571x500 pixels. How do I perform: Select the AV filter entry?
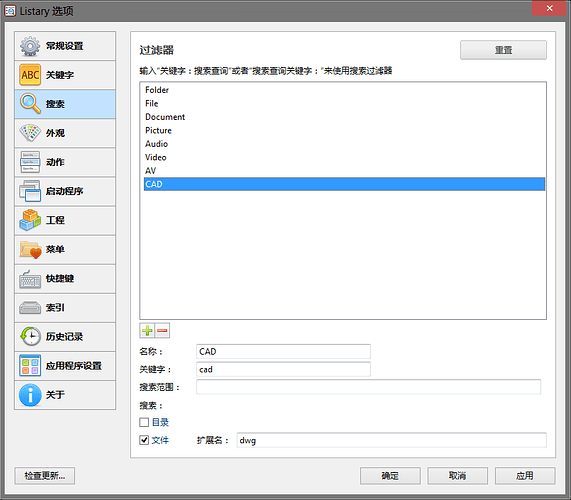[x=344, y=171]
